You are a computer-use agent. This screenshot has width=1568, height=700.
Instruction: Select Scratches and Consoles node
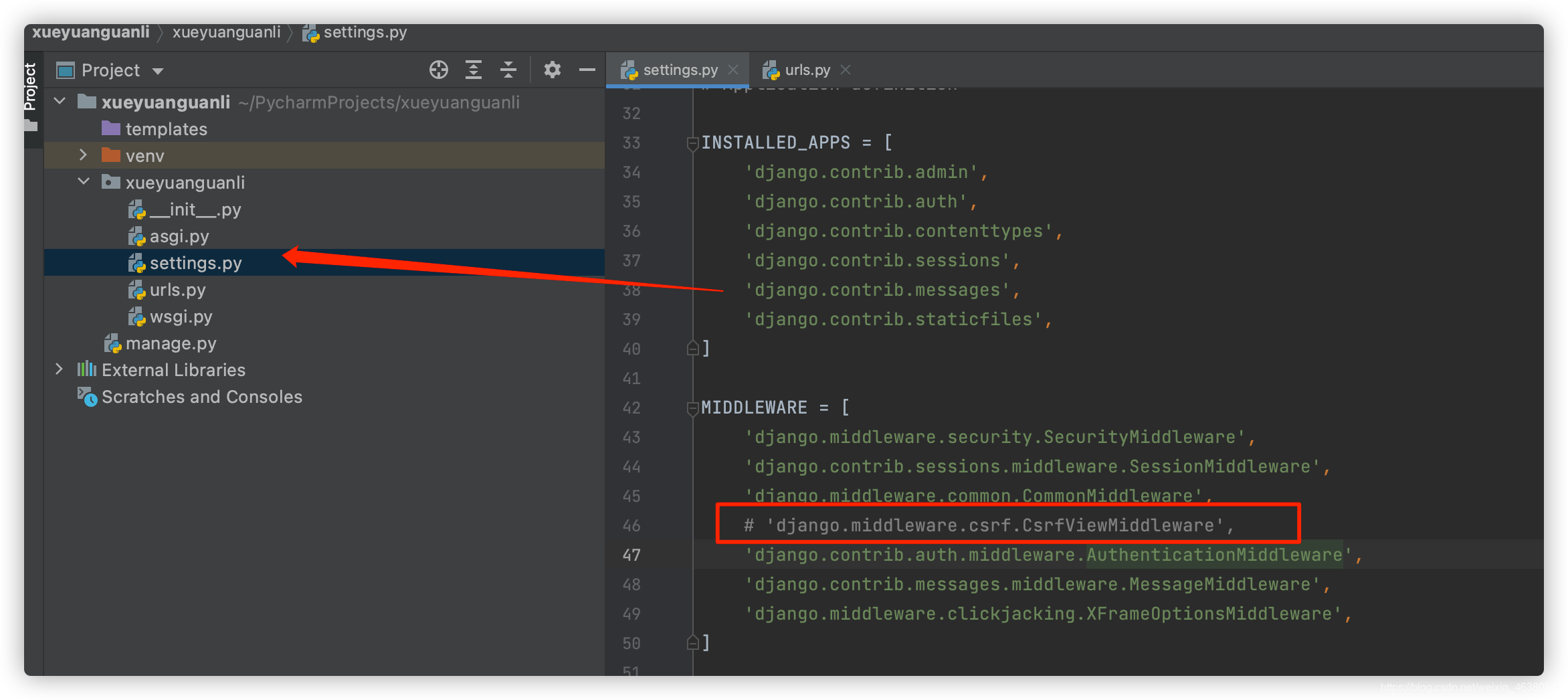(201, 397)
